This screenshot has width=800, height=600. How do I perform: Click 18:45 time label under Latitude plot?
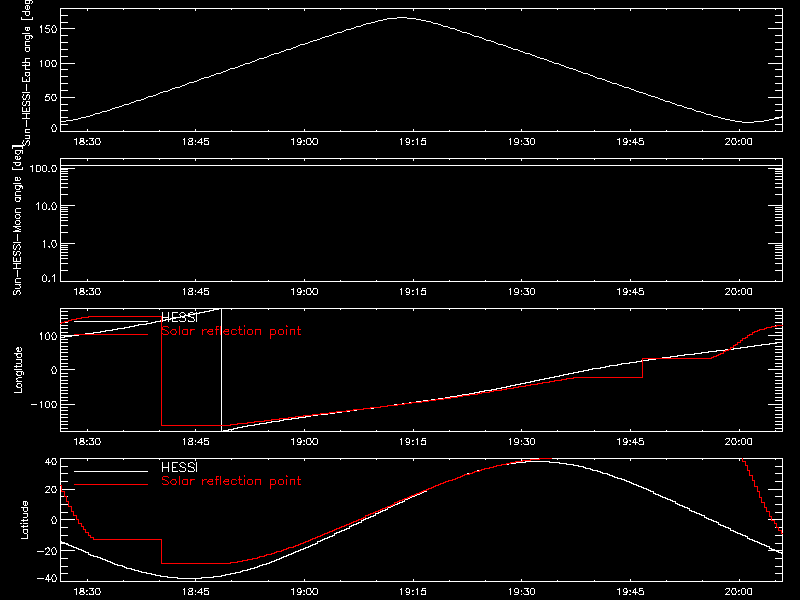tap(196, 591)
